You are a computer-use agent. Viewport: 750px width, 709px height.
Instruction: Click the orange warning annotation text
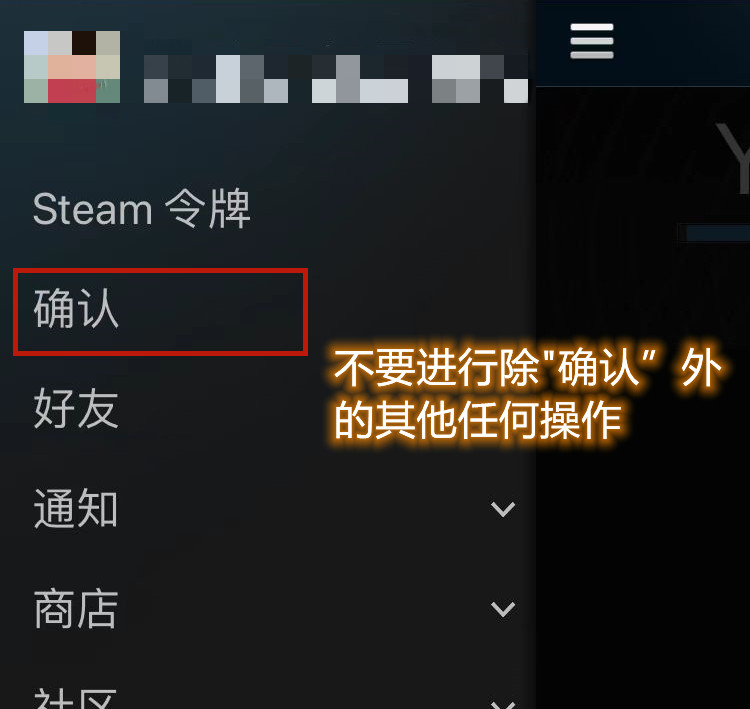(528, 393)
